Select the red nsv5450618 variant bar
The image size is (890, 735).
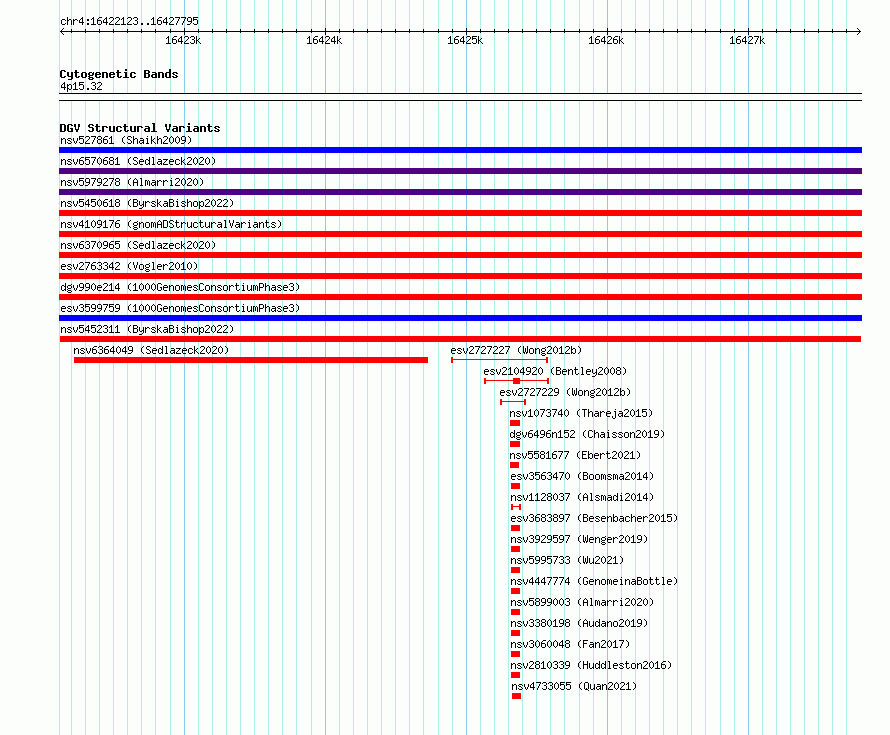click(x=460, y=213)
